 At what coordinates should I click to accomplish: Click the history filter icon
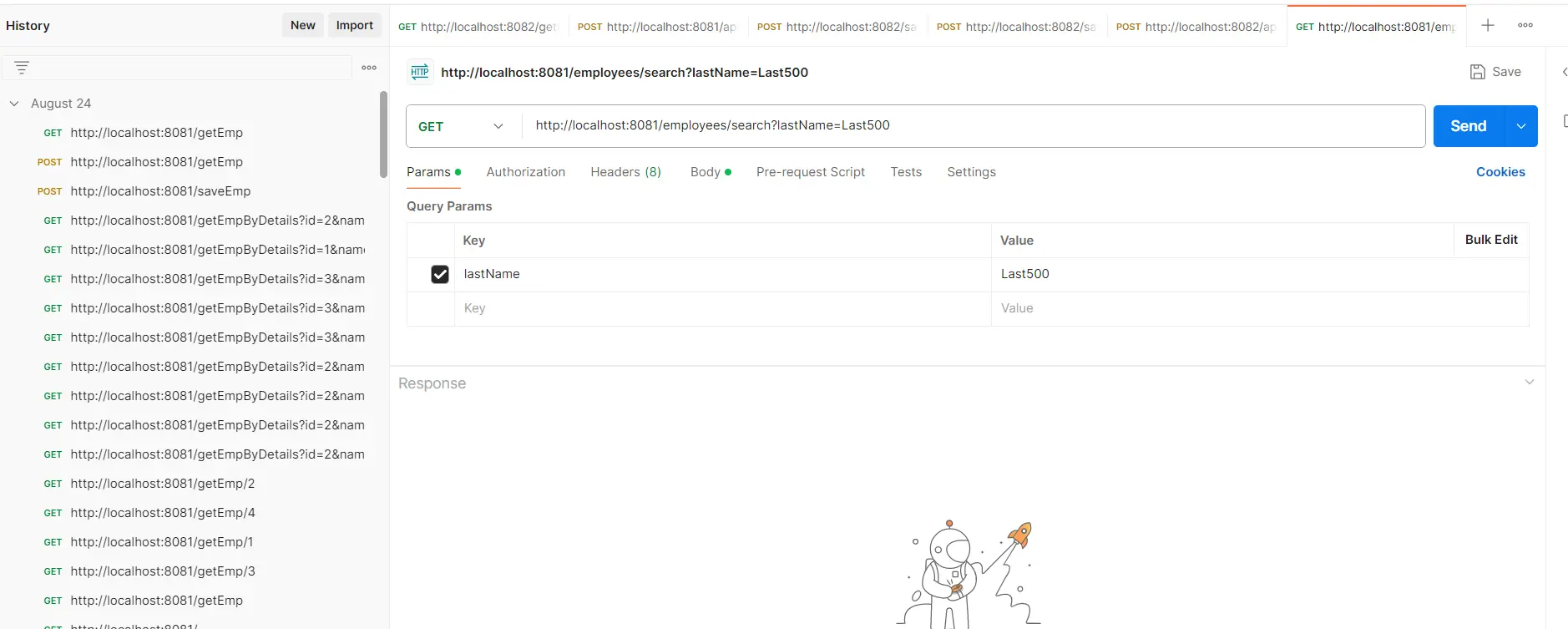(22, 68)
